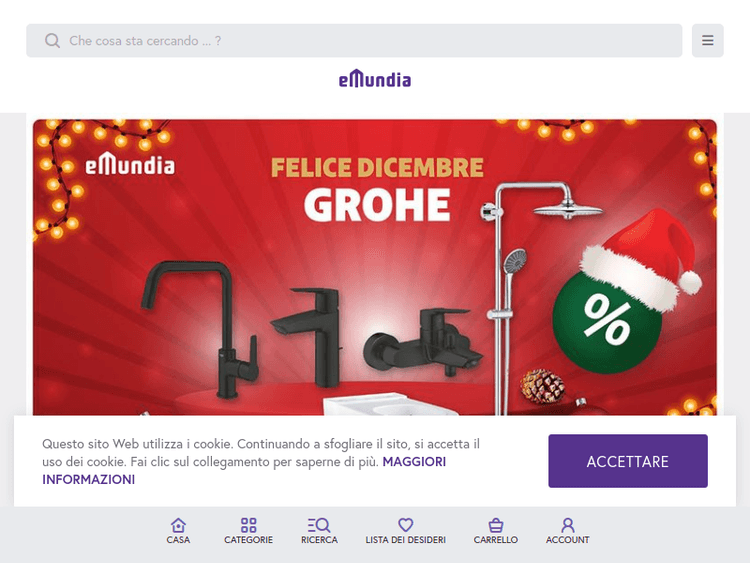Click the GROHE headline on the banner
750x563 pixels.
[x=377, y=205]
